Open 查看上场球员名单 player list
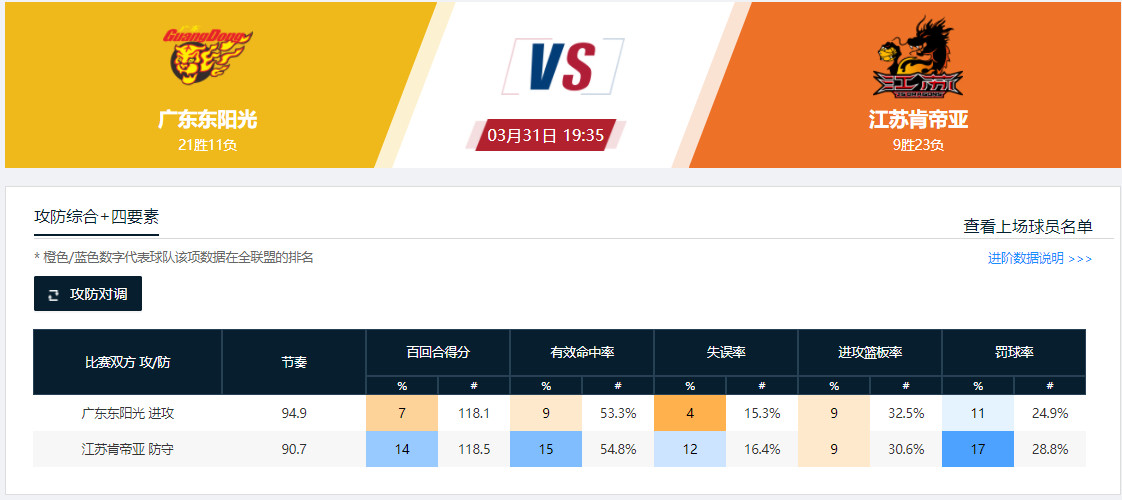Screen dimensions: 1122x500 [x=1027, y=227]
